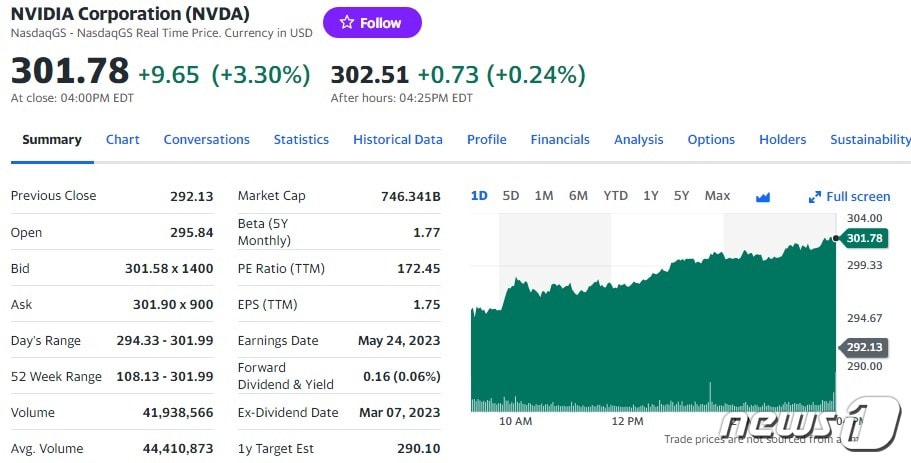Image resolution: width=911 pixels, height=463 pixels.
Task: Open the Financials tab
Action: (x=560, y=140)
